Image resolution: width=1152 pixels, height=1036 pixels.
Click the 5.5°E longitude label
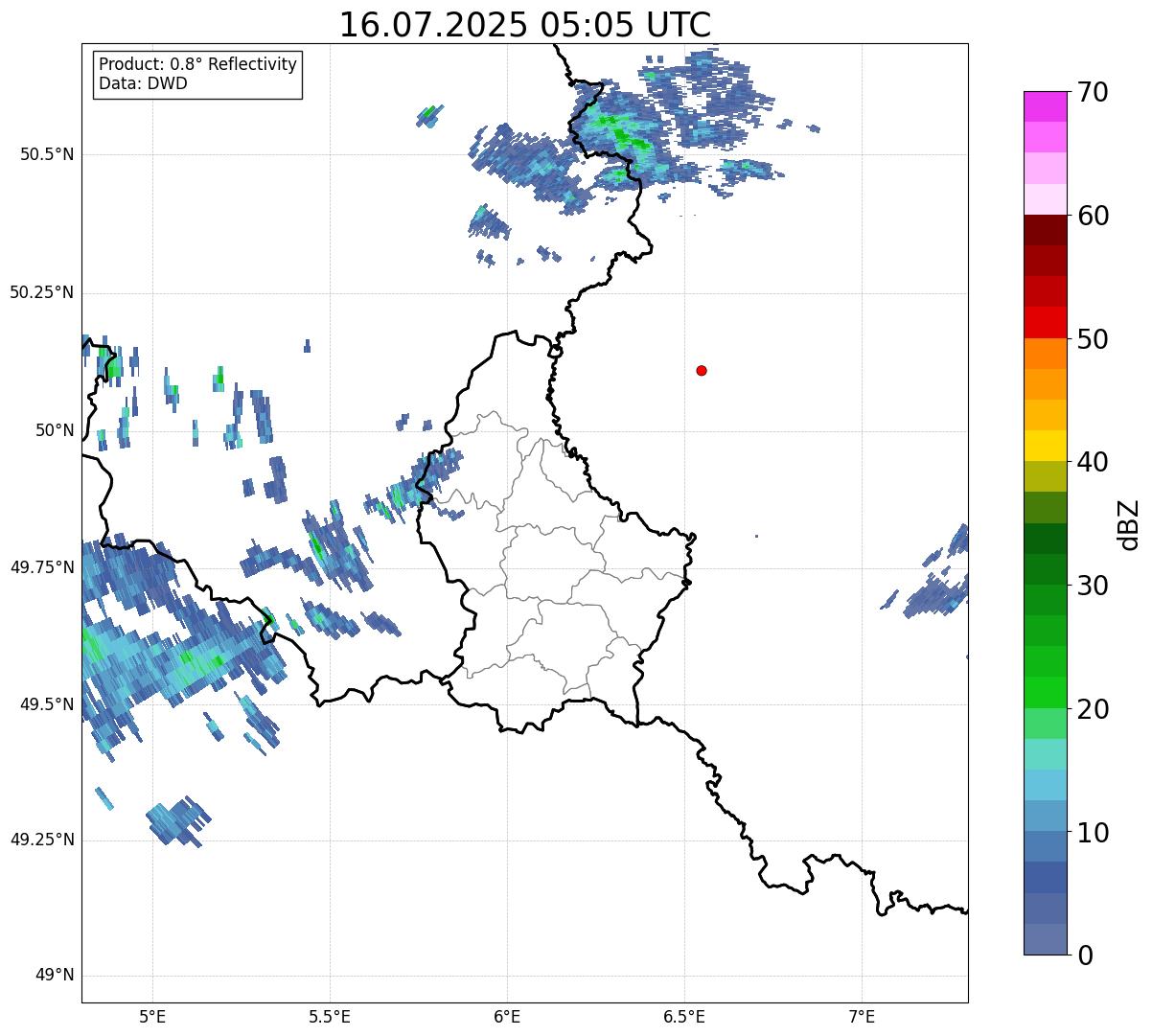pos(330,1017)
